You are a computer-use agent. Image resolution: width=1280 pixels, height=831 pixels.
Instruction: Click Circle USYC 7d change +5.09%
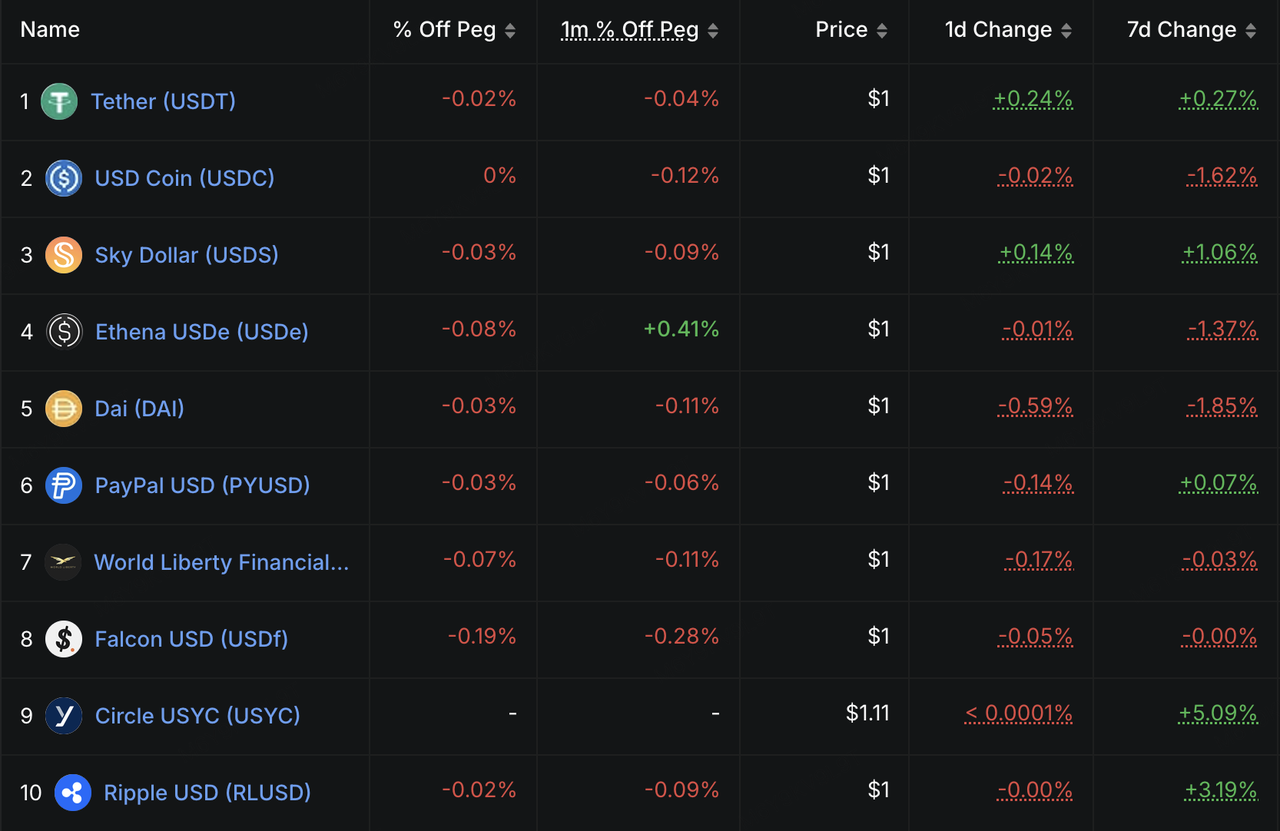pos(1218,713)
